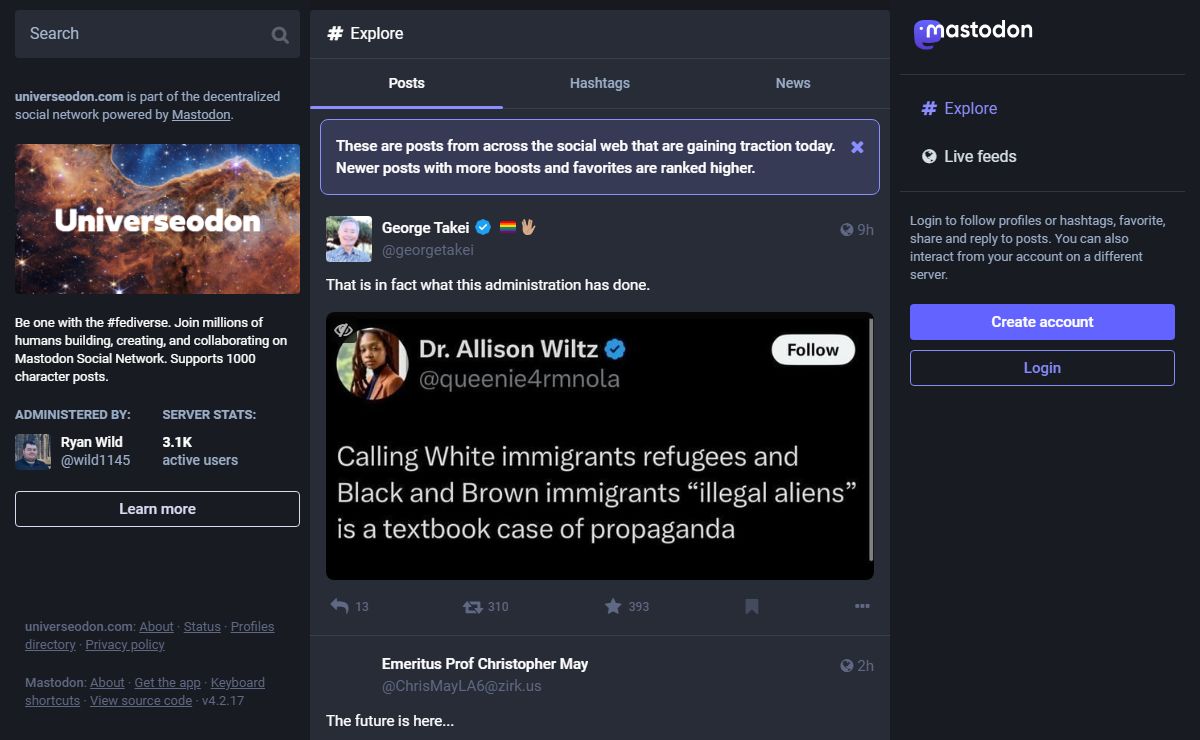The width and height of the screenshot is (1200, 740).
Task: Open the @georgetakei handle
Action: click(x=428, y=250)
